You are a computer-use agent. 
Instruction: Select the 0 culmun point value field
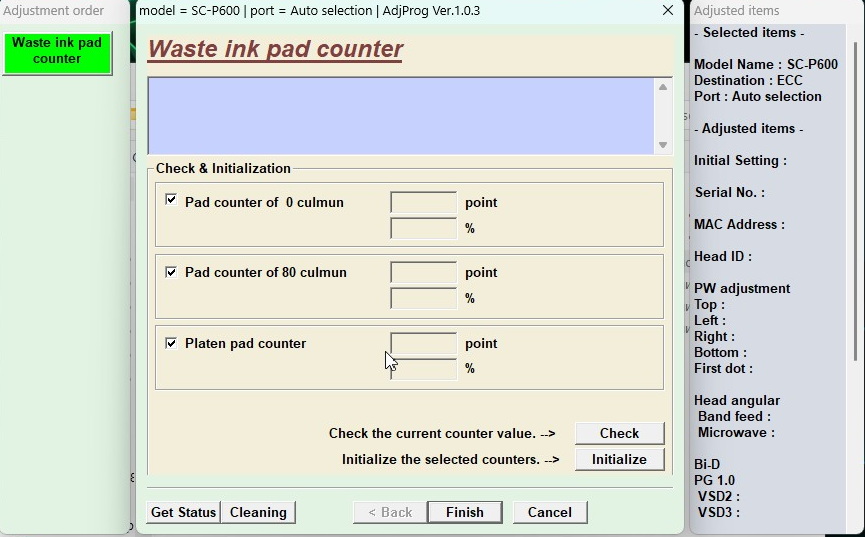[423, 203]
